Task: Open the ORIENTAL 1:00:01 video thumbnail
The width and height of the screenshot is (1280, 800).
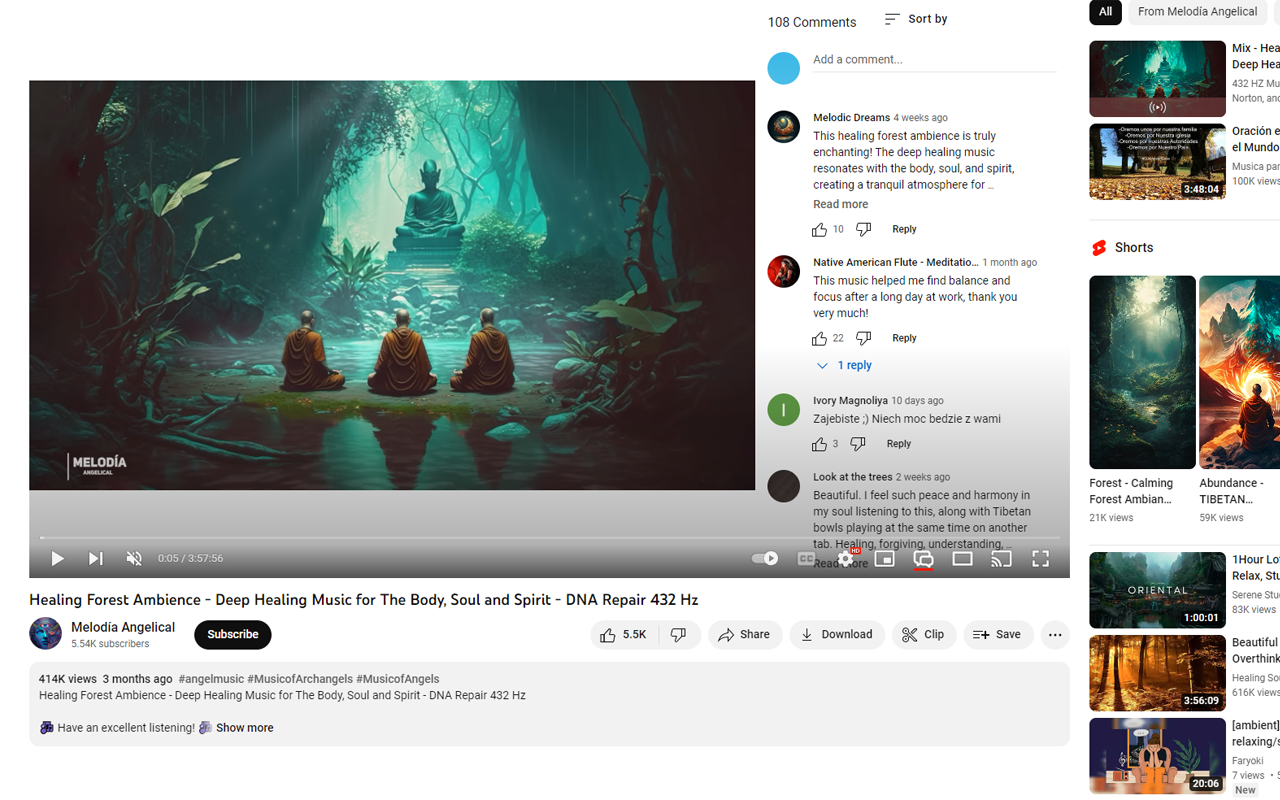Action: (x=1157, y=590)
